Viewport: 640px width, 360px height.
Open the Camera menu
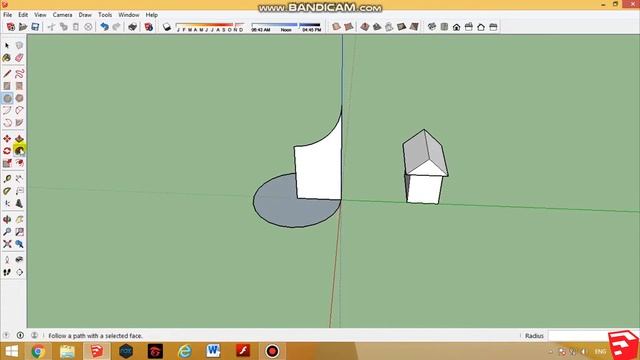tap(62, 15)
